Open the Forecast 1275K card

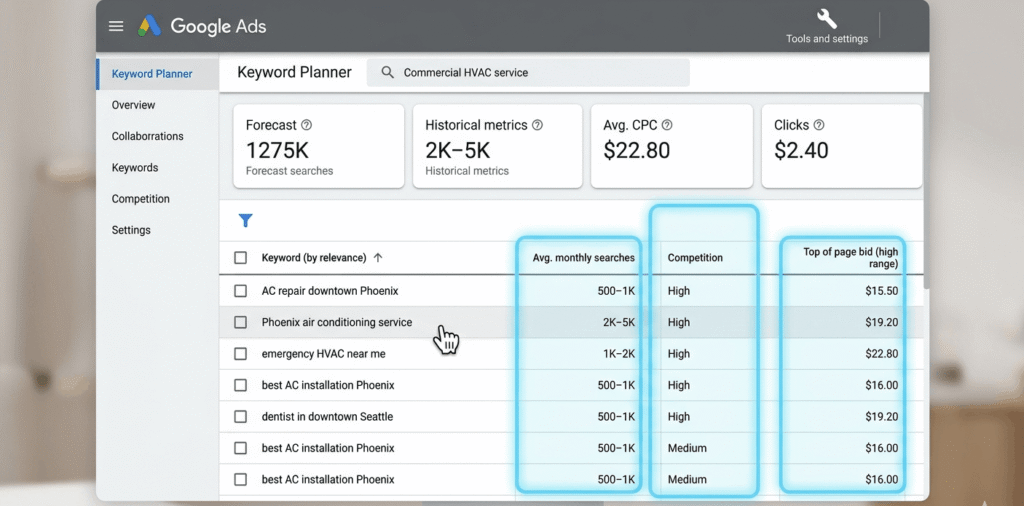coord(319,146)
